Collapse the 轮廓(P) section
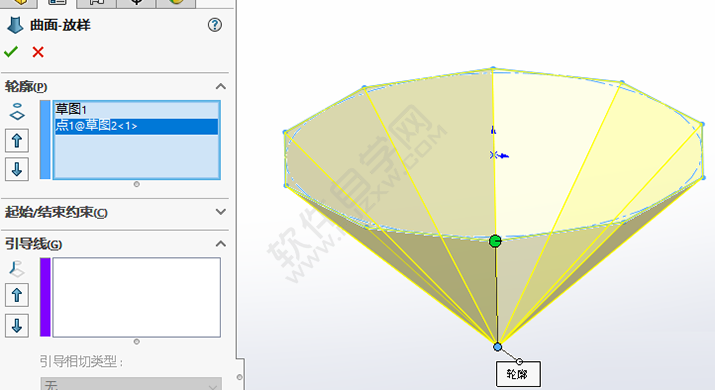Image resolution: width=715 pixels, height=390 pixels. [x=221, y=87]
